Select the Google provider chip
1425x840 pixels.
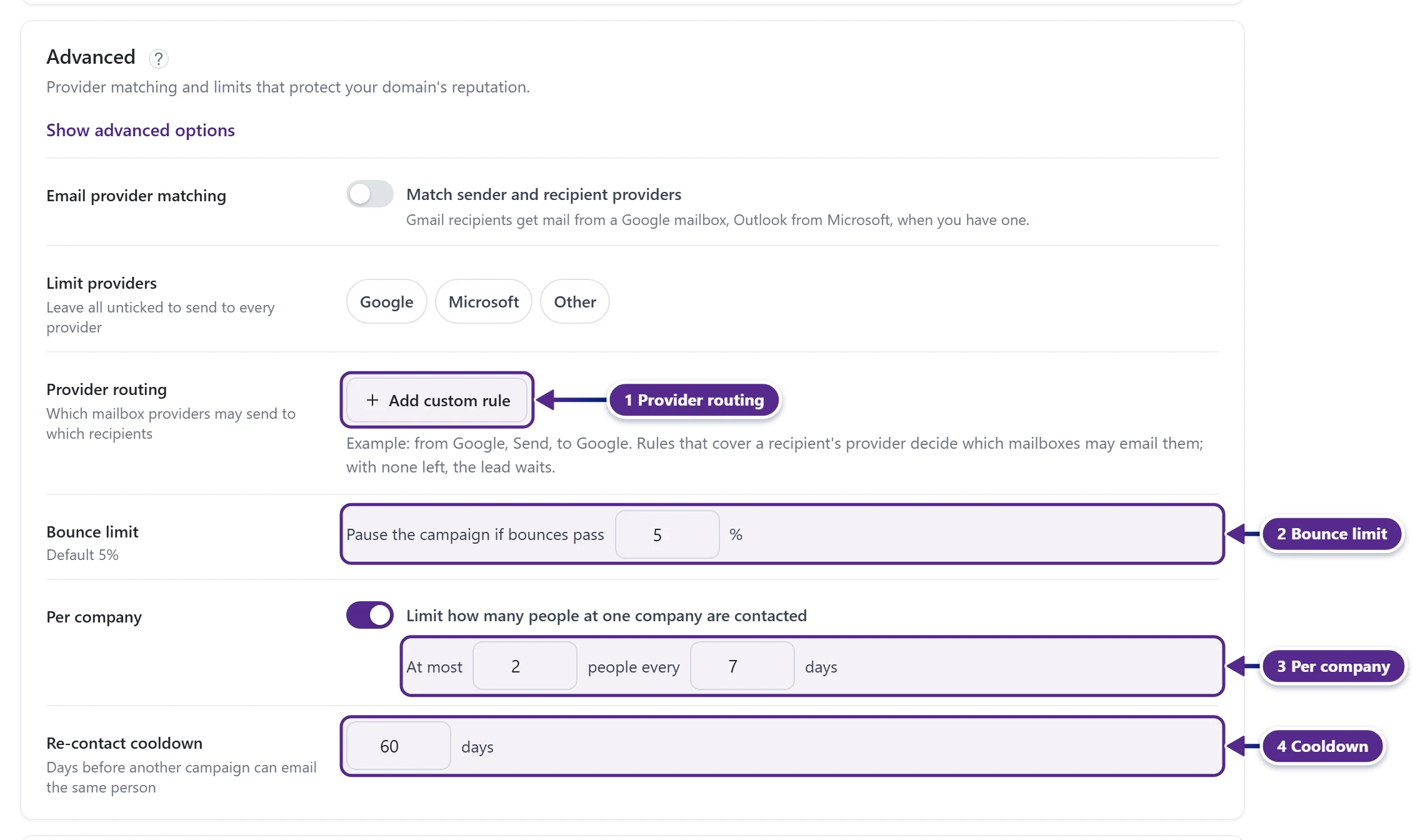coord(386,301)
